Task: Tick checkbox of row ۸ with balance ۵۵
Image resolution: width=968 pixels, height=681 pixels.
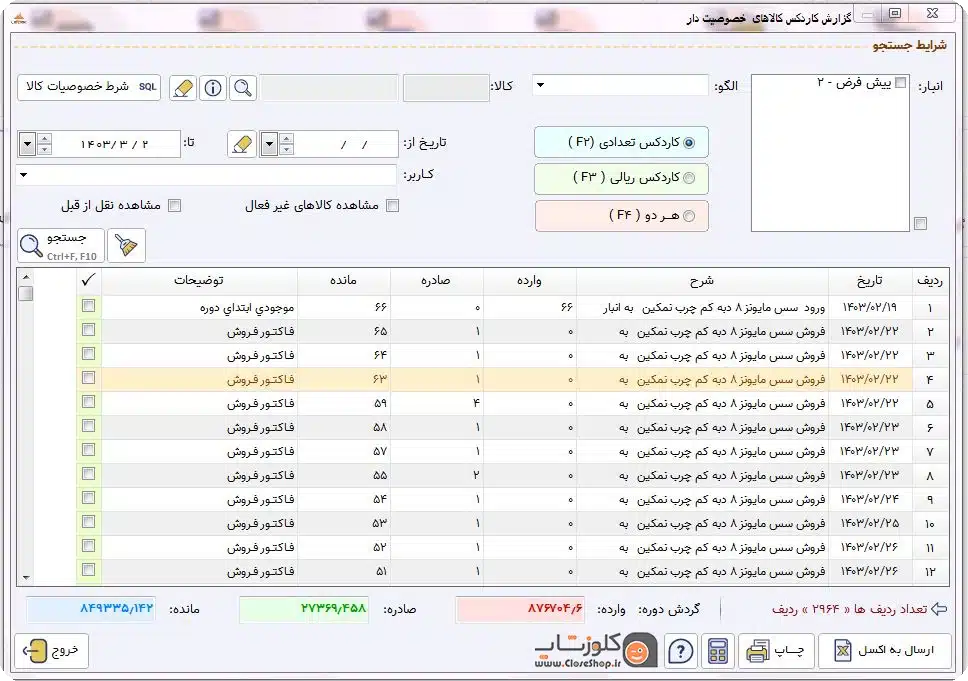Action: [x=88, y=474]
